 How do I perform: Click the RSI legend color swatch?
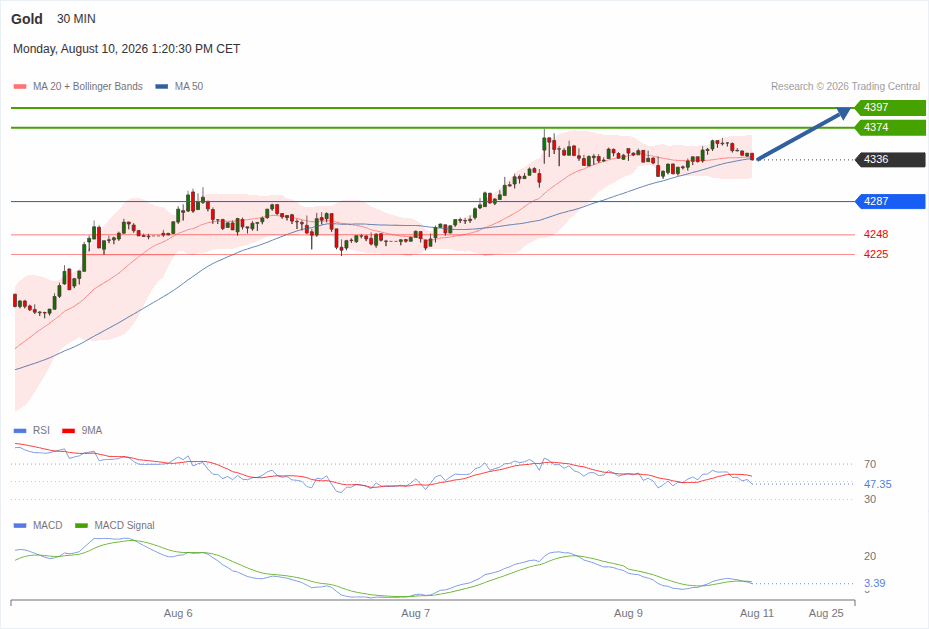coord(20,431)
